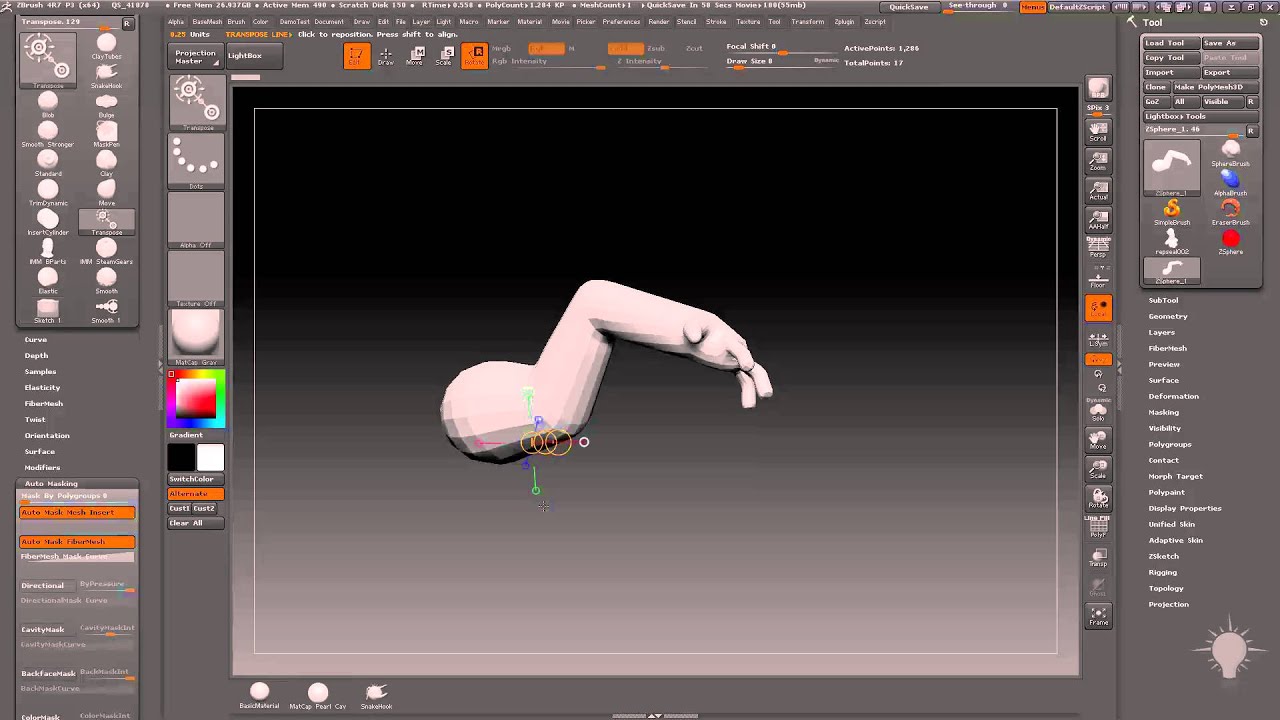Viewport: 1280px width, 720px height.
Task: Activate the Draw mode icon
Action: point(386,56)
